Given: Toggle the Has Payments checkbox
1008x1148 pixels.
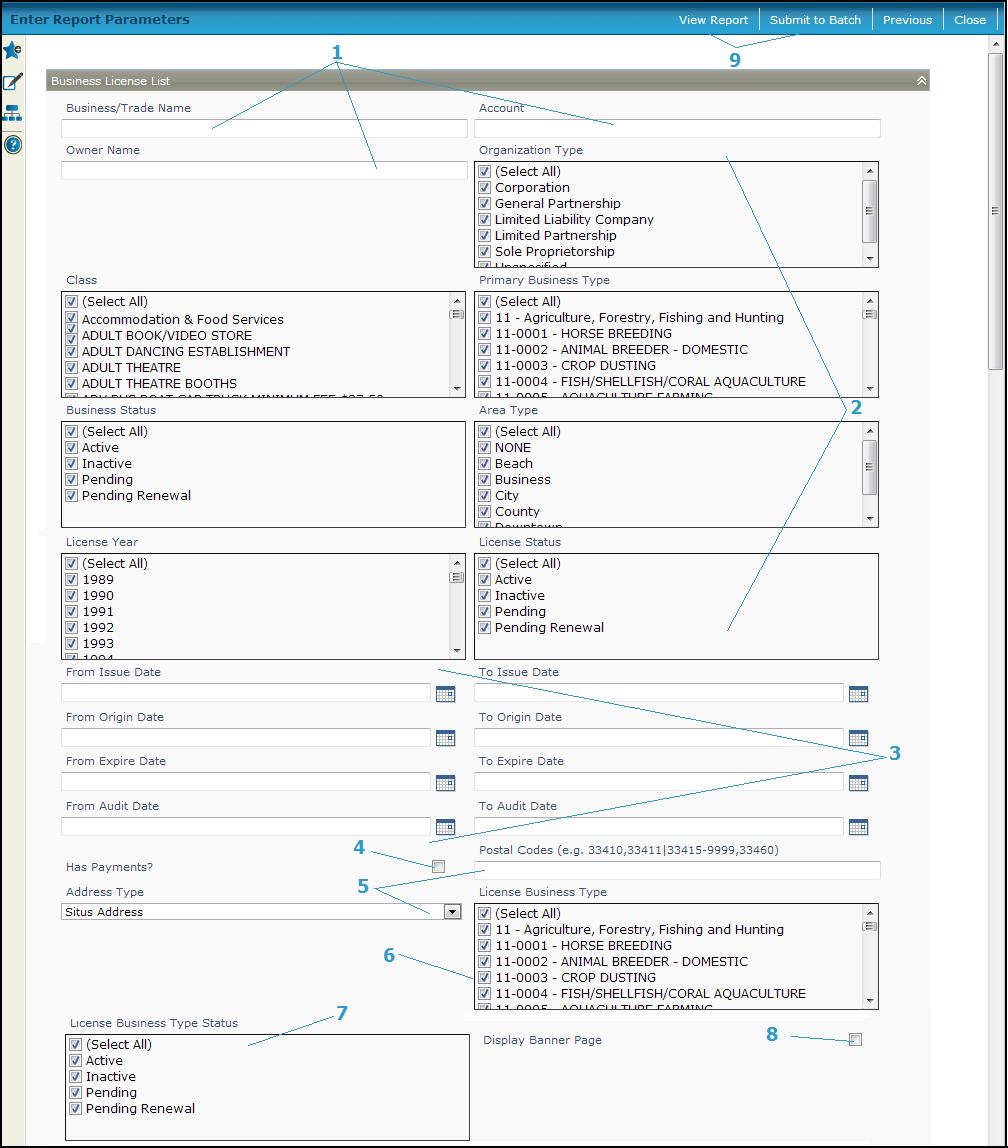Looking at the screenshot, I should pos(438,867).
